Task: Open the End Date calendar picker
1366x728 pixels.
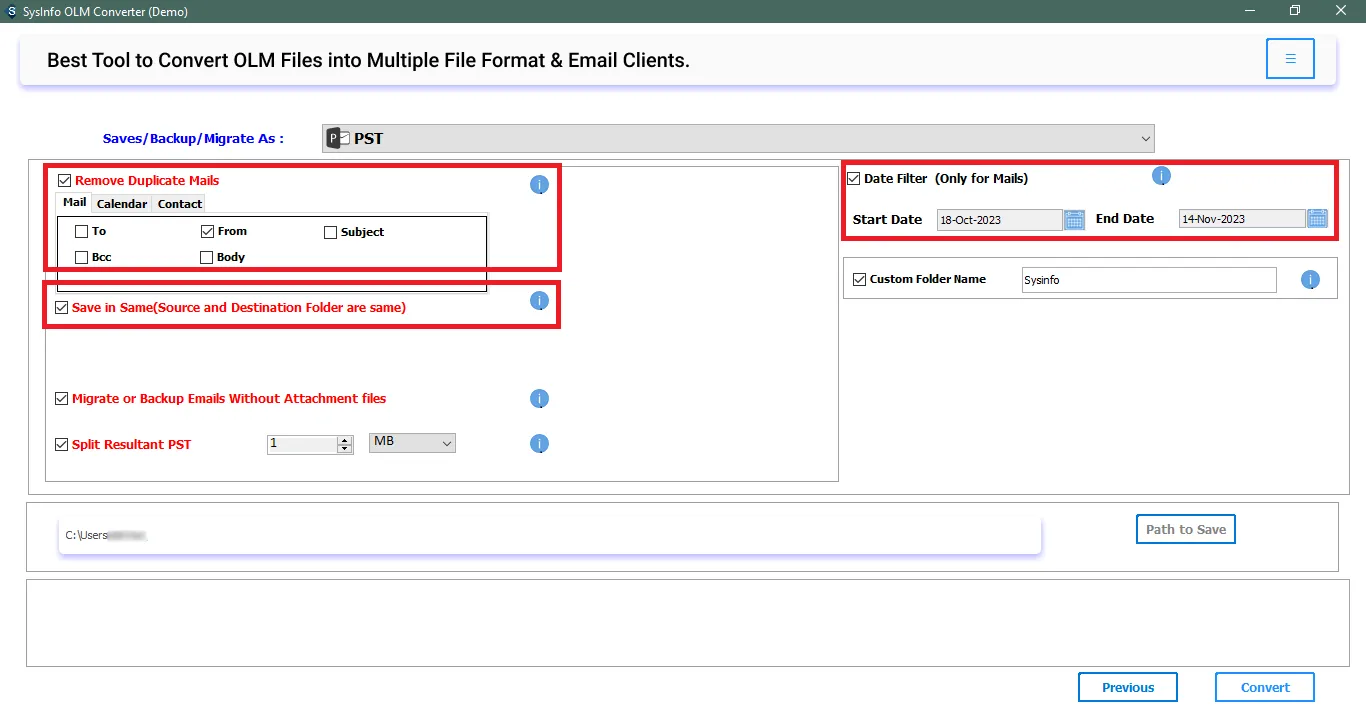Action: coord(1317,219)
